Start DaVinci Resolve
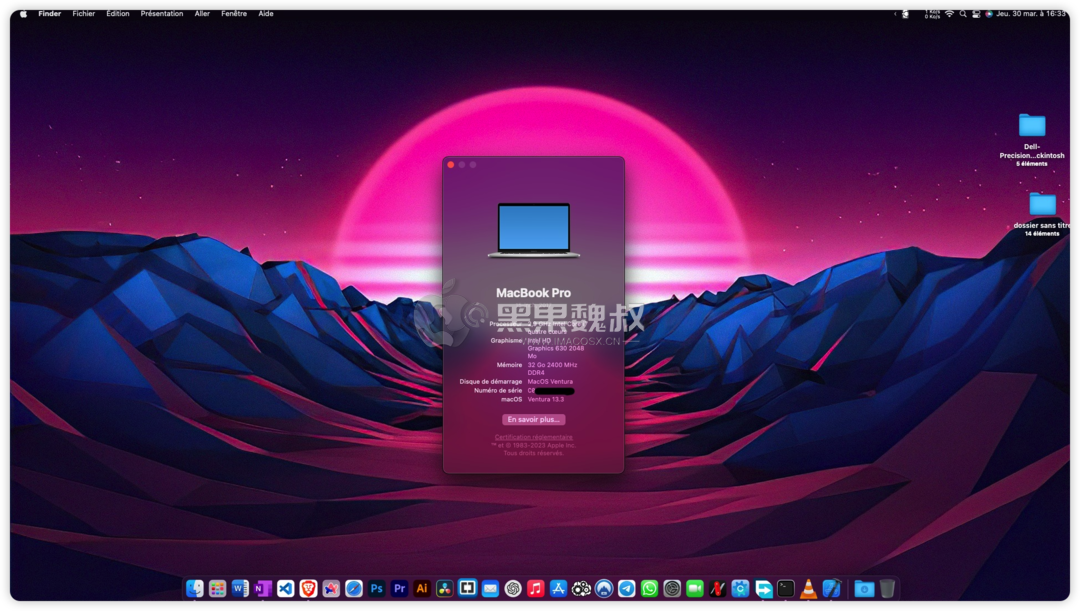The image size is (1080, 611). click(444, 588)
